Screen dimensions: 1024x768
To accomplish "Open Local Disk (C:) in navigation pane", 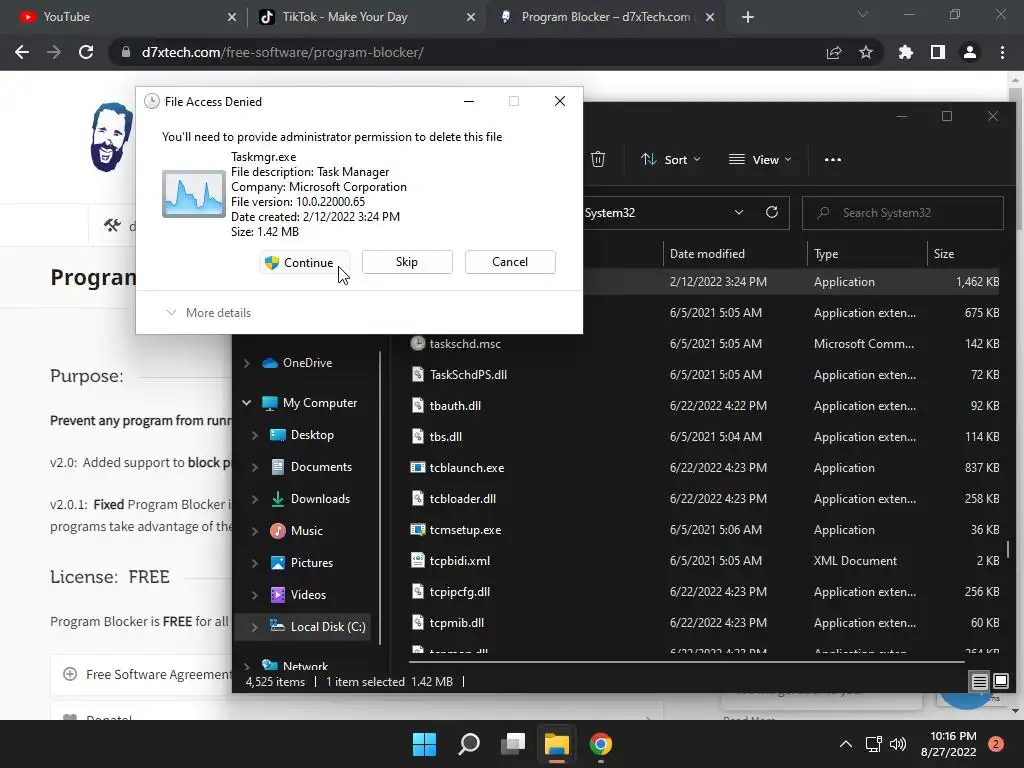I will (x=327, y=627).
